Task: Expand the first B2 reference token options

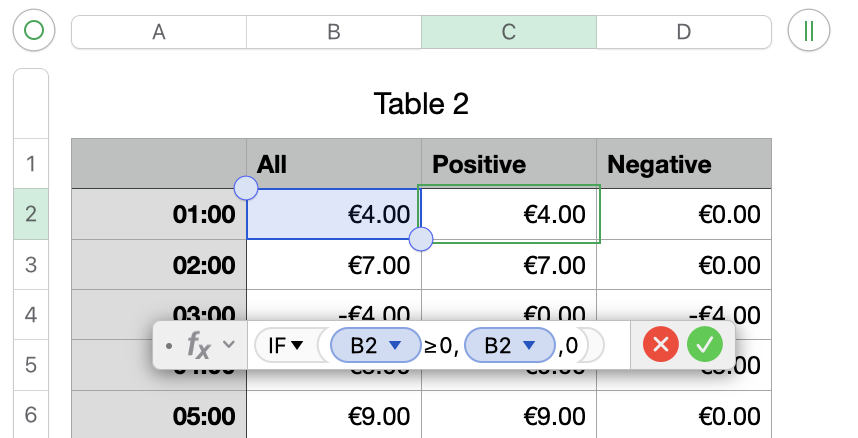Action: pyautogui.click(x=395, y=346)
